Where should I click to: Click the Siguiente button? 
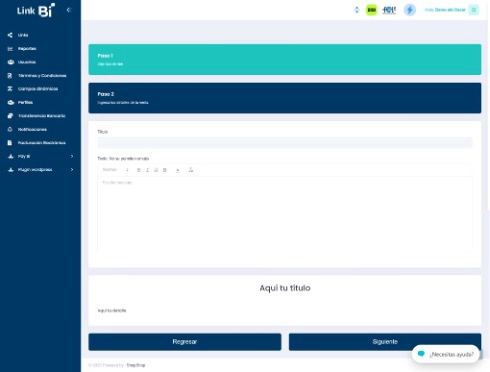[x=385, y=342]
